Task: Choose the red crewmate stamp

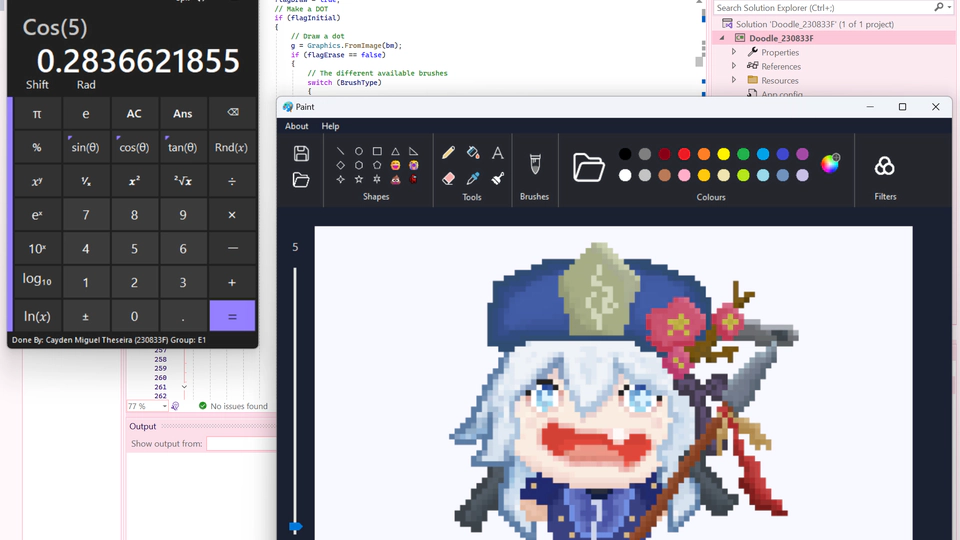Action: coord(414,179)
